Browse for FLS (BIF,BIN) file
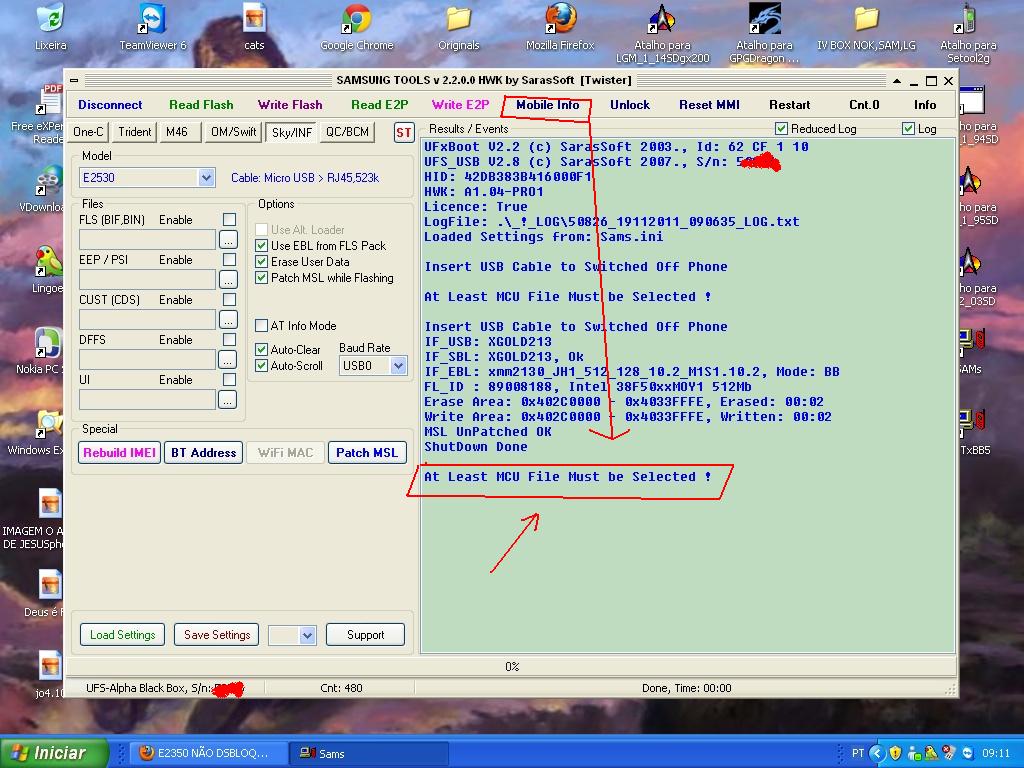Viewport: 1024px width, 768px height. coord(227,240)
